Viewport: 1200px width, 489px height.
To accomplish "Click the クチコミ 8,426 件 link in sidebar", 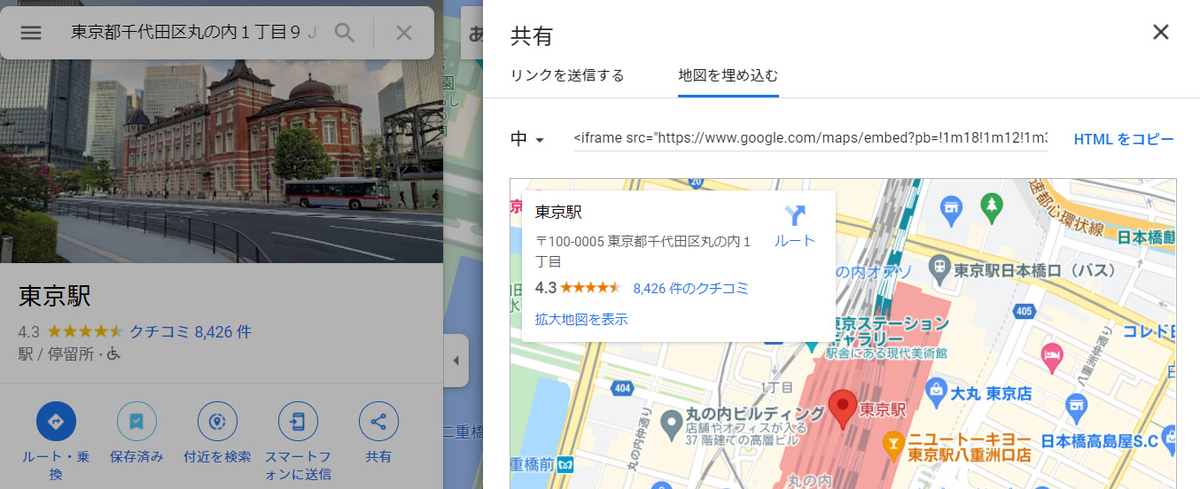I will pos(190,331).
